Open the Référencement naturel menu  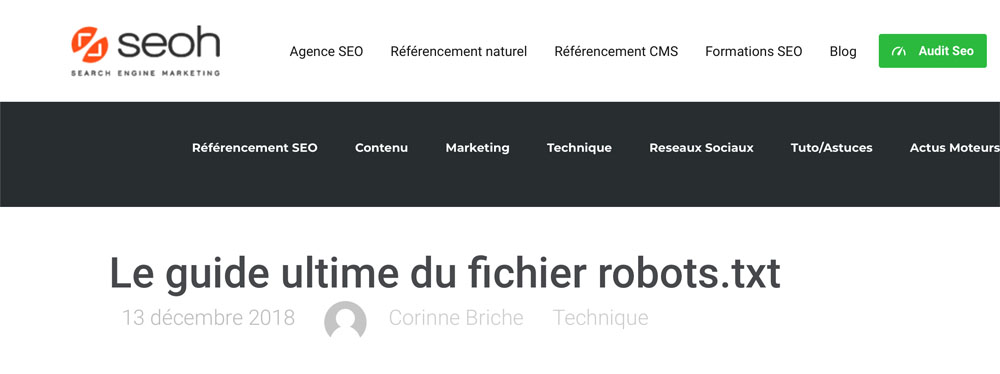click(459, 52)
